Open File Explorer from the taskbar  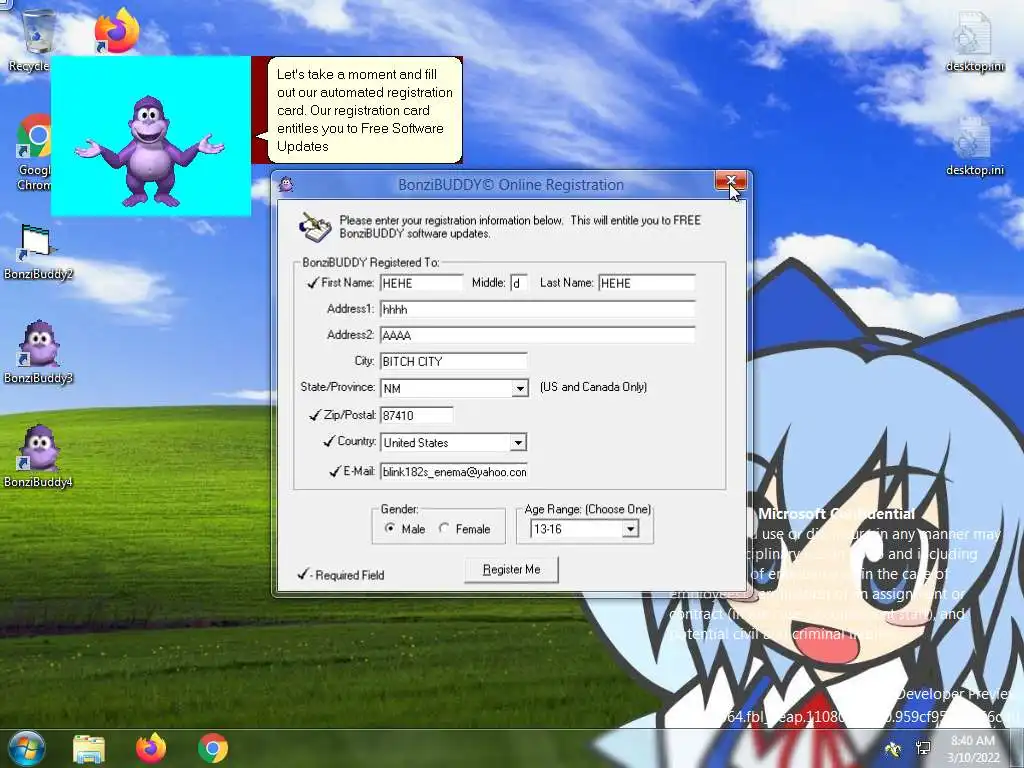[x=89, y=749]
